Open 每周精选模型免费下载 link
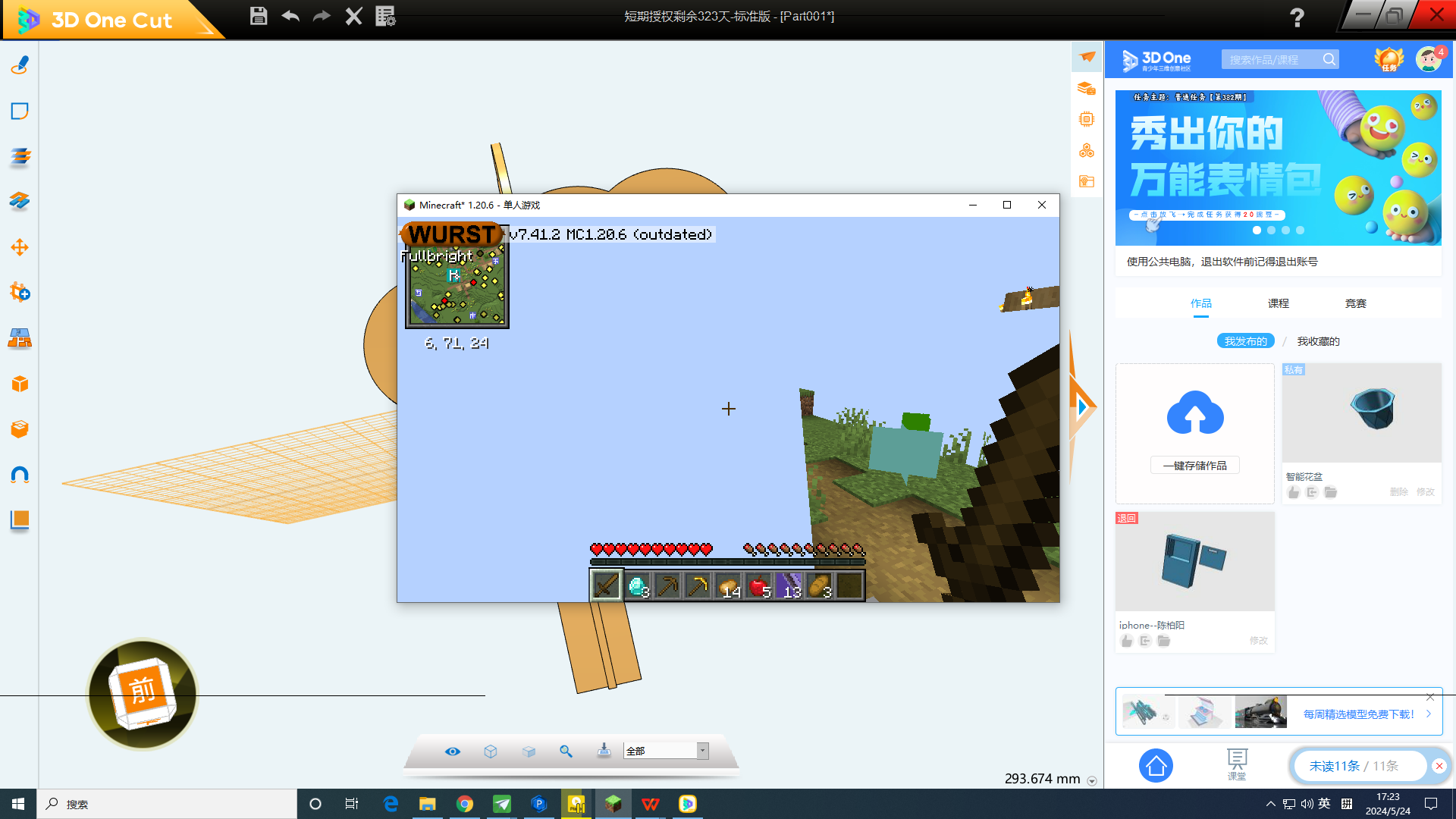 coord(1358,714)
